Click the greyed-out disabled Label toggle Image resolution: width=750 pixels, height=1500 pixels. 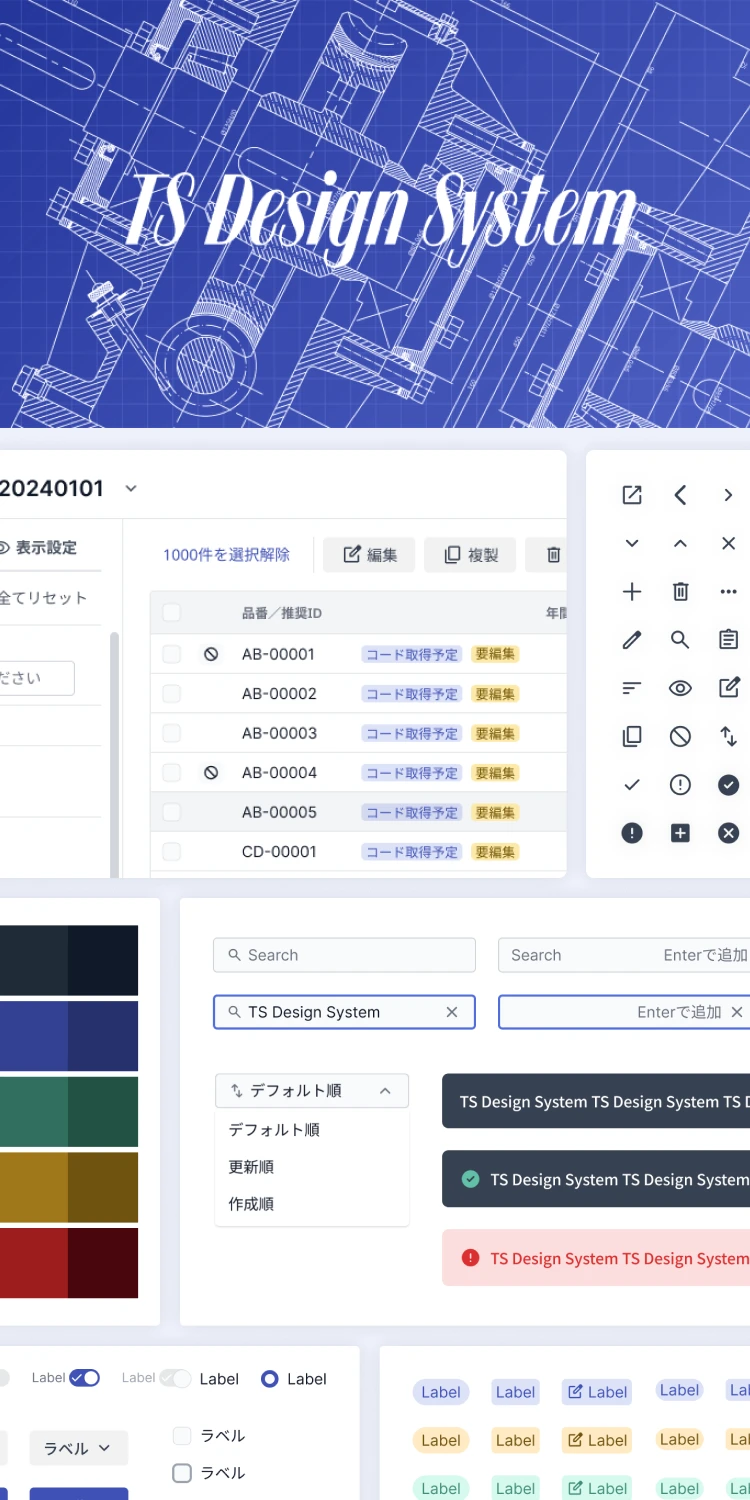[175, 1378]
